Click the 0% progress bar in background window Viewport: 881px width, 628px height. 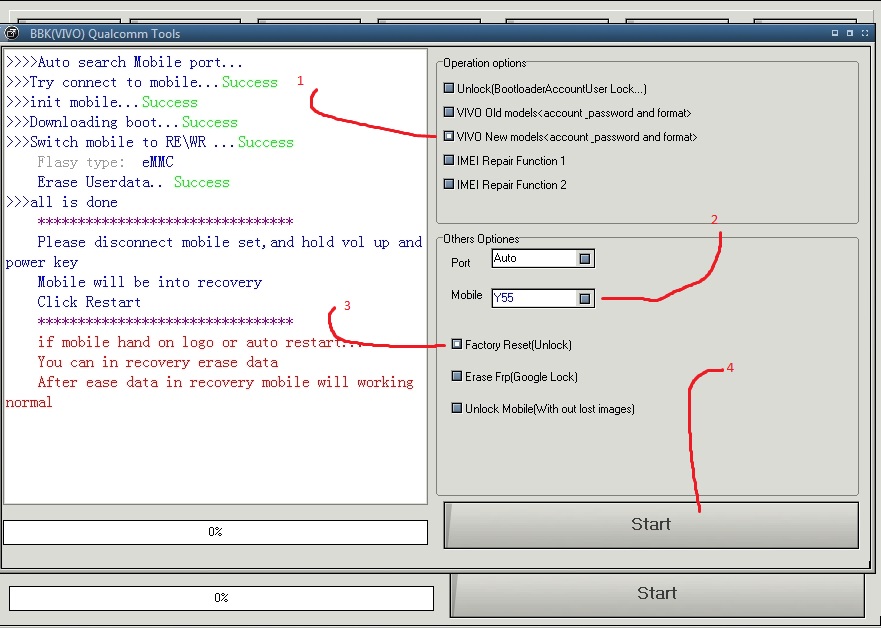coord(221,598)
